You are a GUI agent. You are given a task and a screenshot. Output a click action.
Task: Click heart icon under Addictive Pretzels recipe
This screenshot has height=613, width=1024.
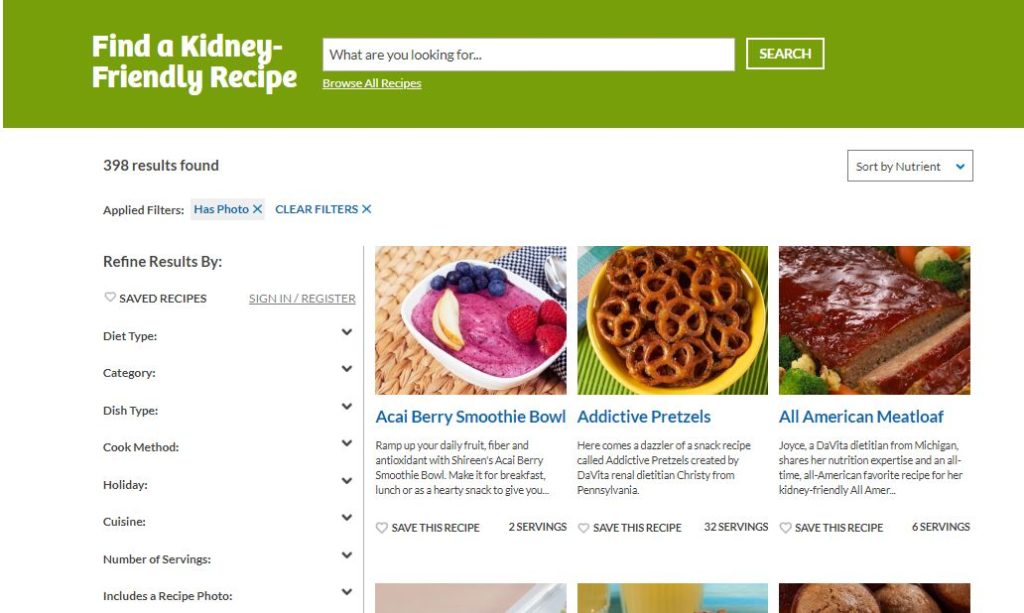(584, 527)
